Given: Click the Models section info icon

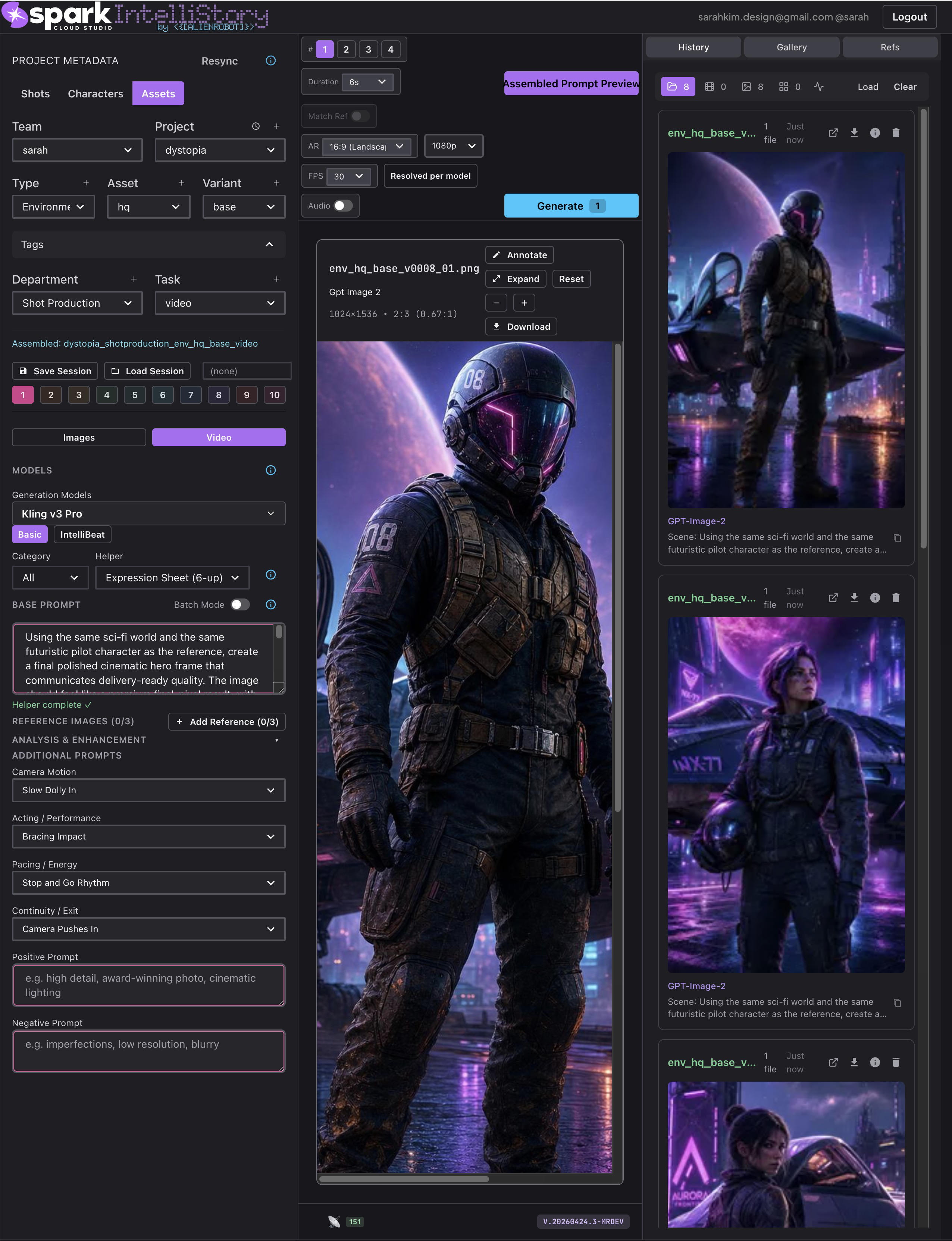Looking at the screenshot, I should click(271, 471).
